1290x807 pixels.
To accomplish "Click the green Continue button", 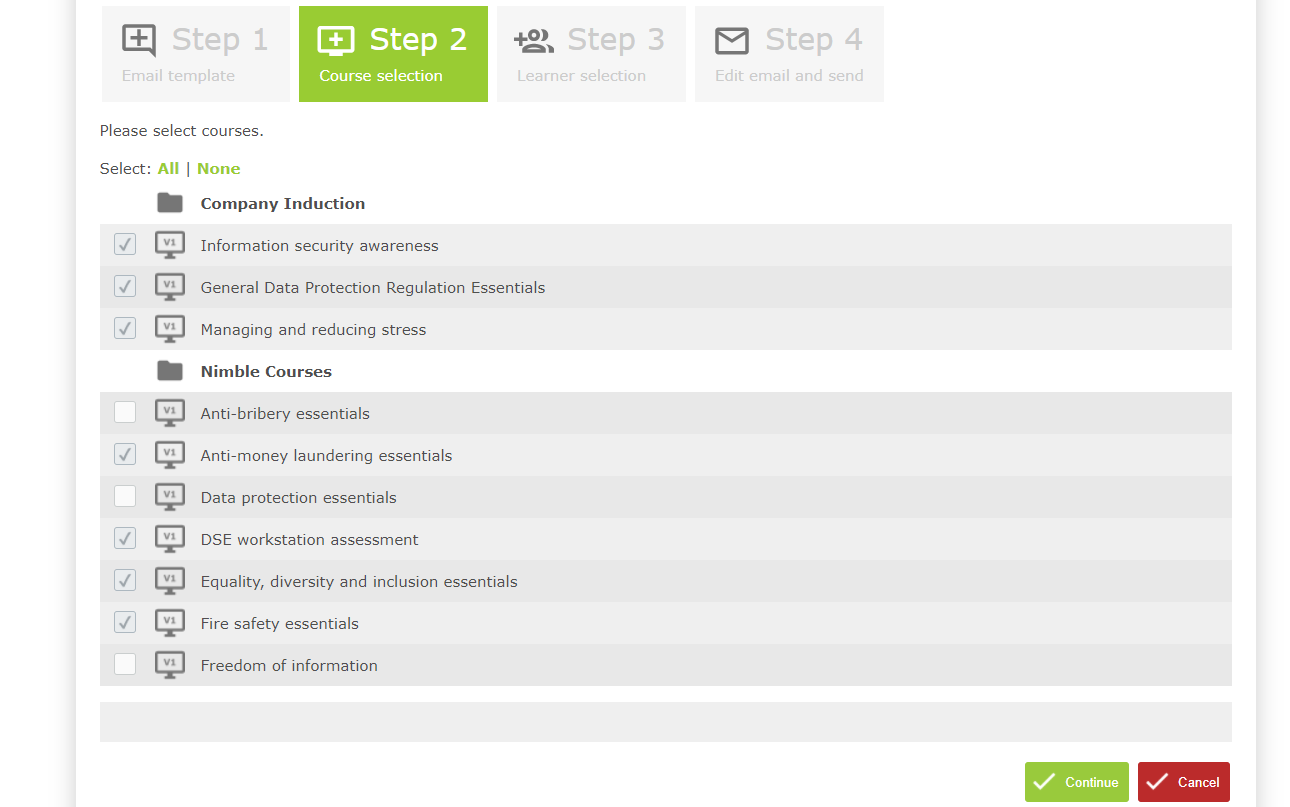I will coord(1077,782).
